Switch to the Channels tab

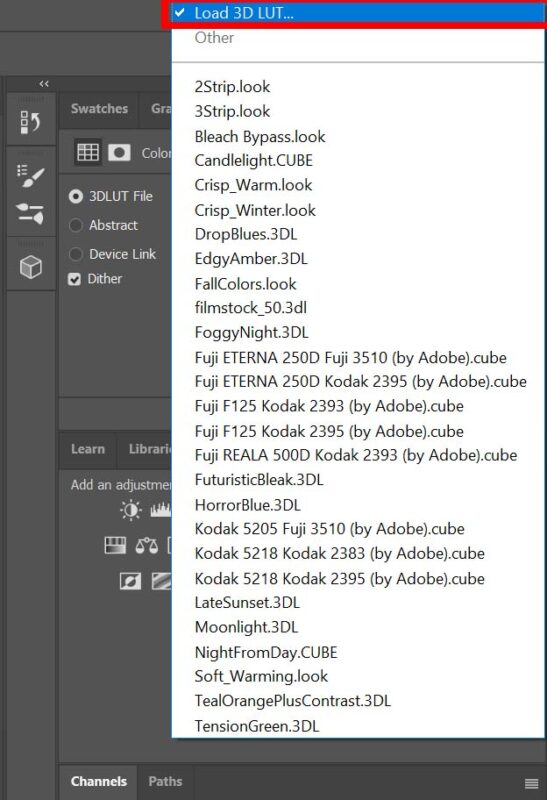point(98,781)
